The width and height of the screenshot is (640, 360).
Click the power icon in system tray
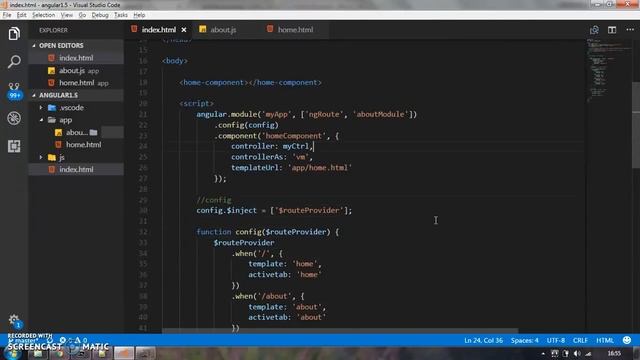point(565,353)
